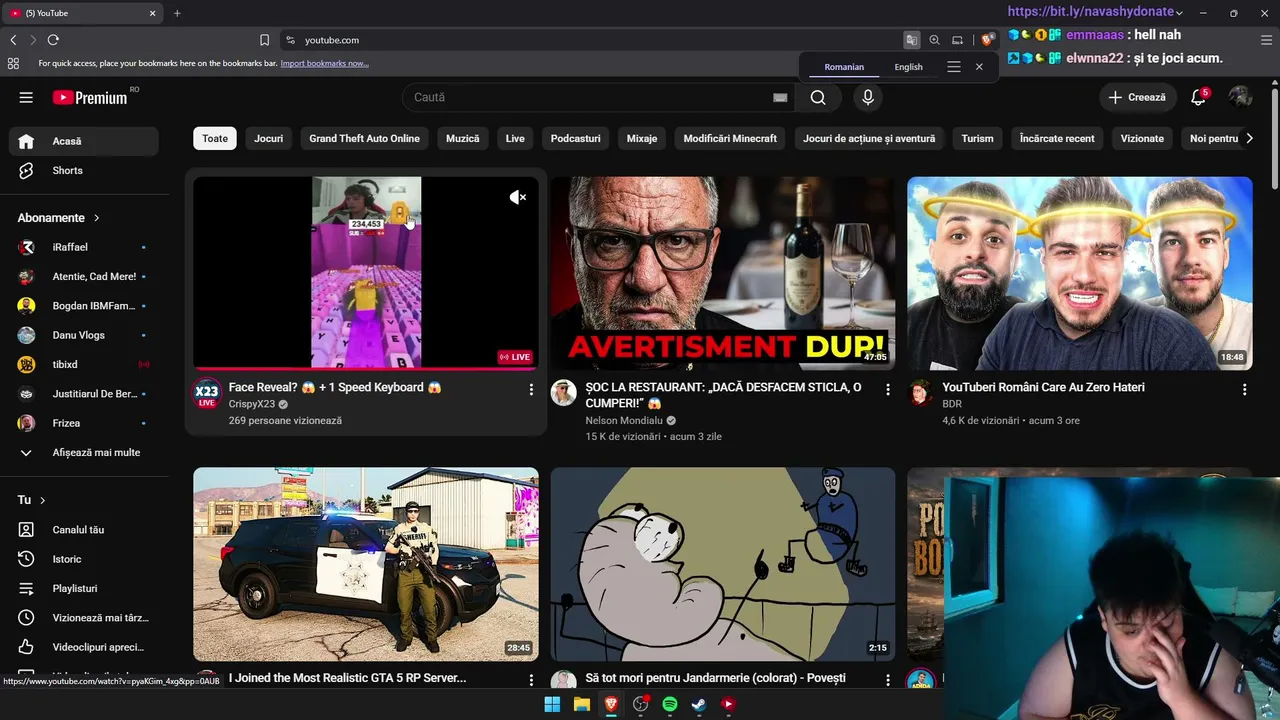The height and width of the screenshot is (720, 1280).
Task: Open Istoric in the sidebar
Action: click(83, 559)
